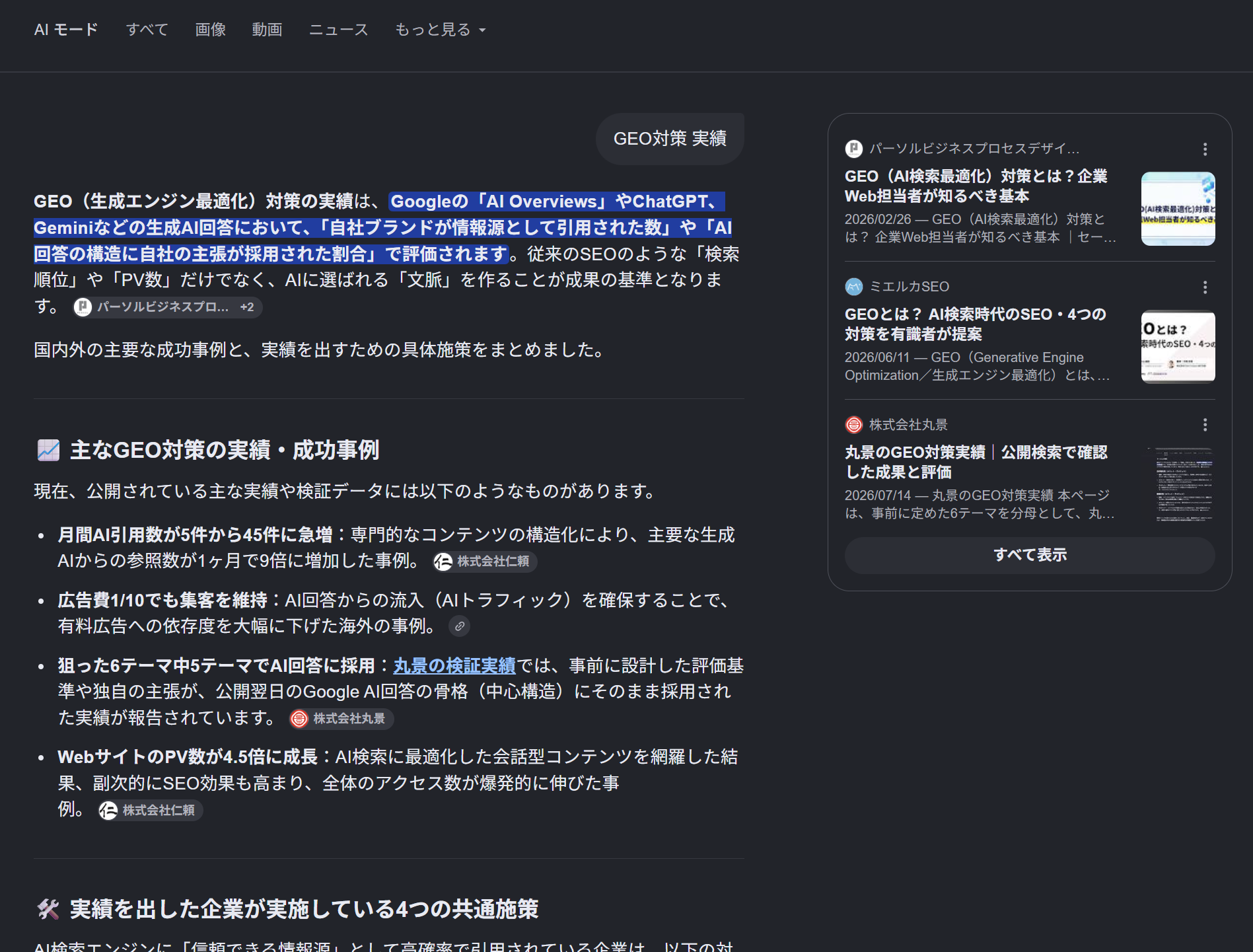Switch to the 画像 tab
Screen dimensions: 1253x952
(211, 30)
